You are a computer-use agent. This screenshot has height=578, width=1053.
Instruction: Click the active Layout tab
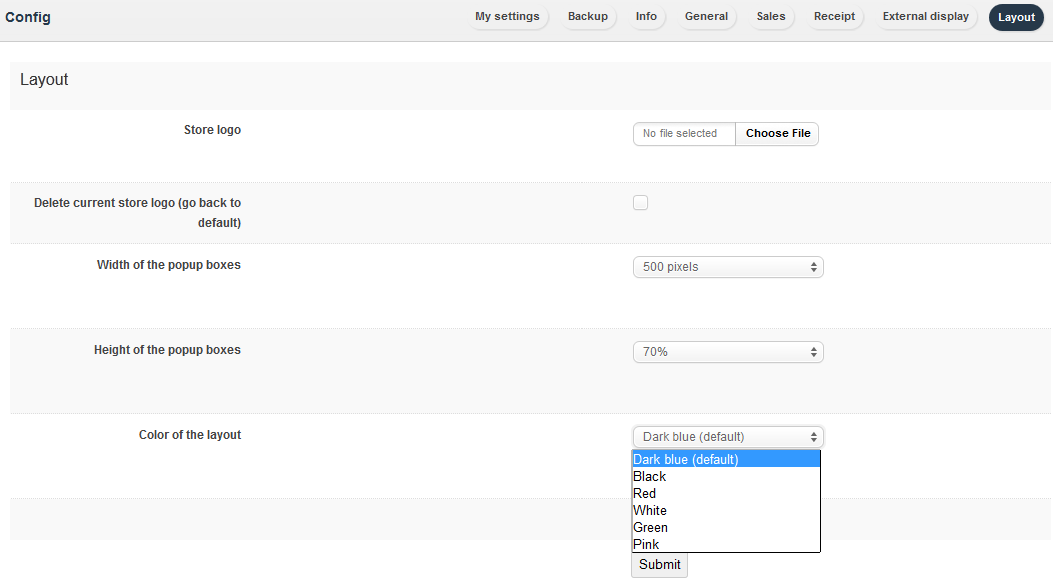point(1016,17)
